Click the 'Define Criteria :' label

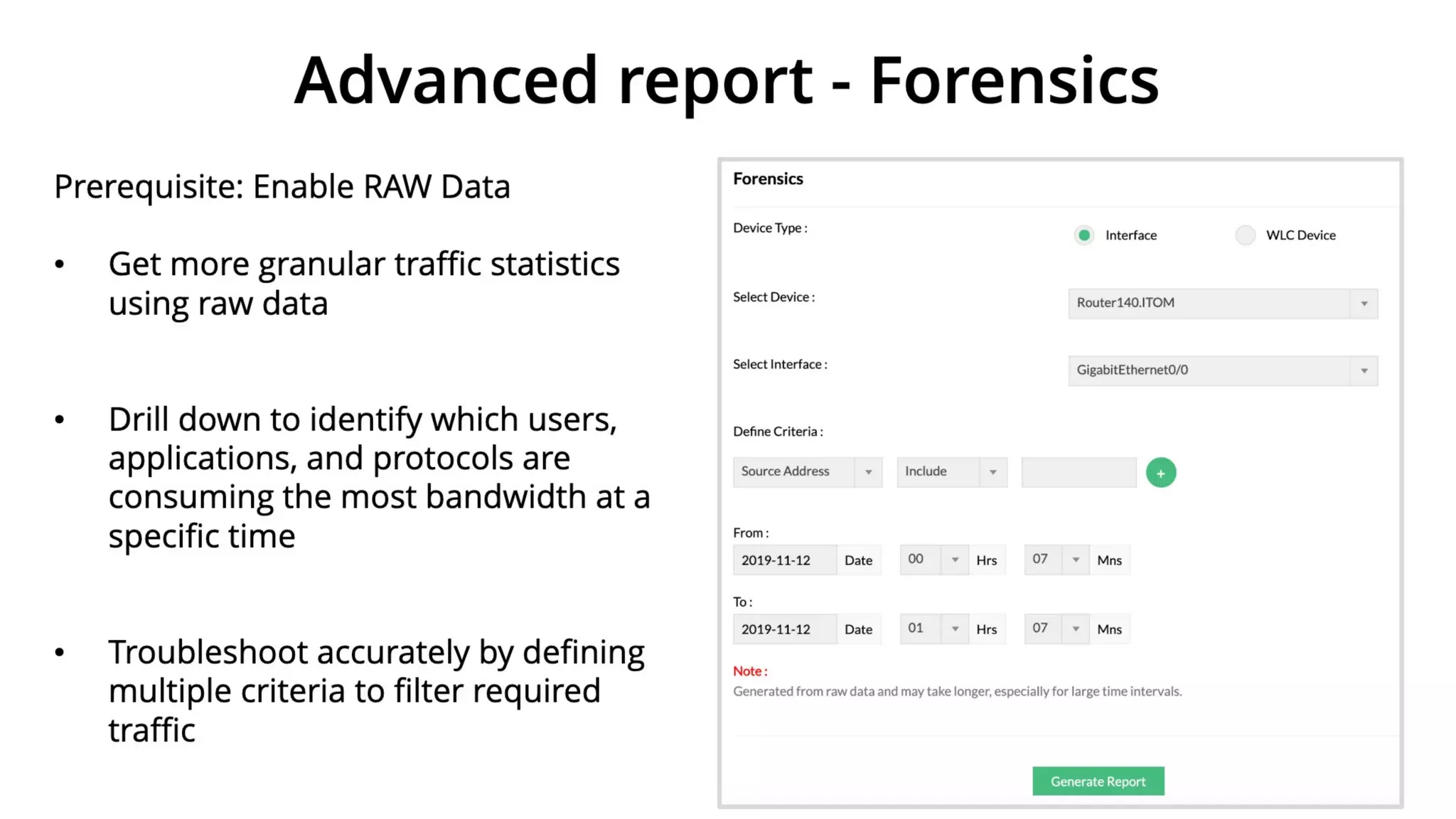click(x=778, y=432)
